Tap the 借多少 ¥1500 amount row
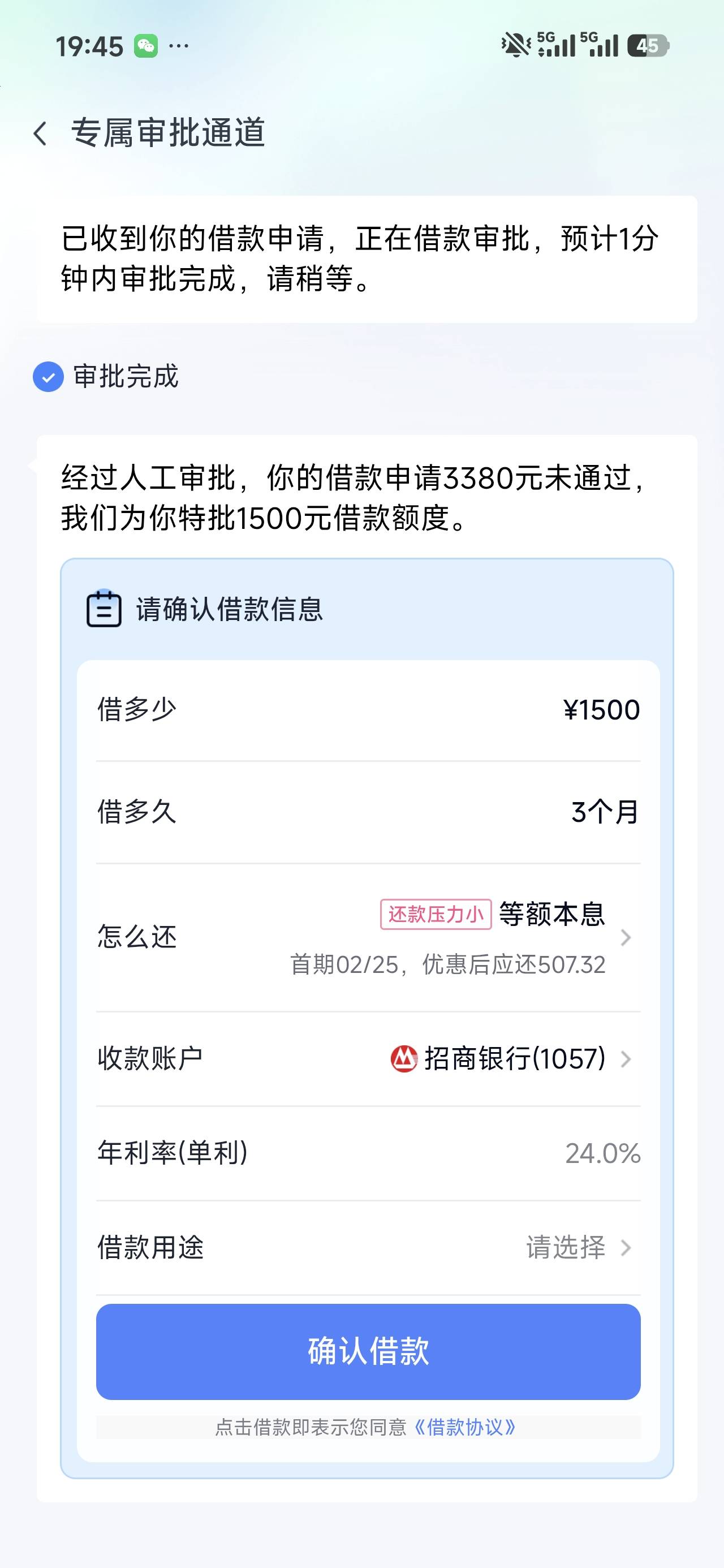 tap(368, 710)
